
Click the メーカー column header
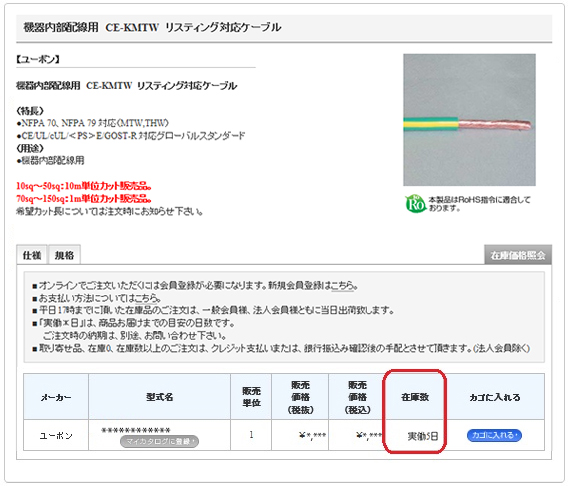point(56,397)
